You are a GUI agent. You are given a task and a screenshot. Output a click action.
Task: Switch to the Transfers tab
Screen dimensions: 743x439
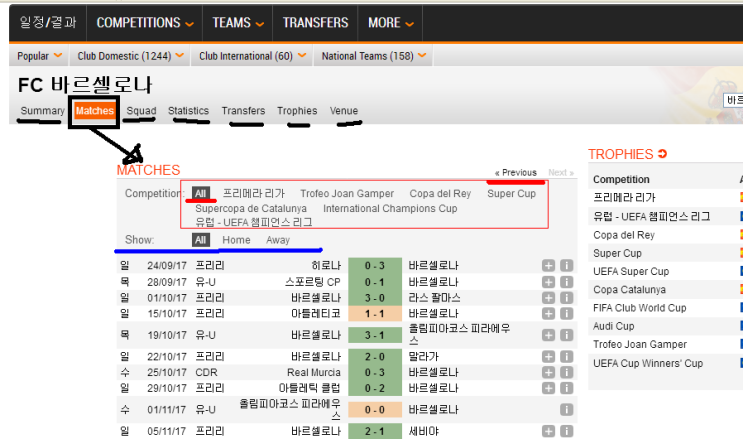click(243, 110)
